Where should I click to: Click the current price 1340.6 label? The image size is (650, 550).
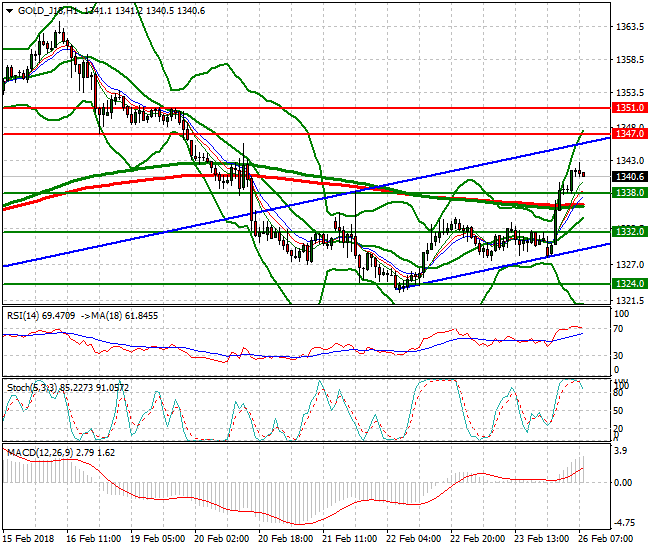630,177
